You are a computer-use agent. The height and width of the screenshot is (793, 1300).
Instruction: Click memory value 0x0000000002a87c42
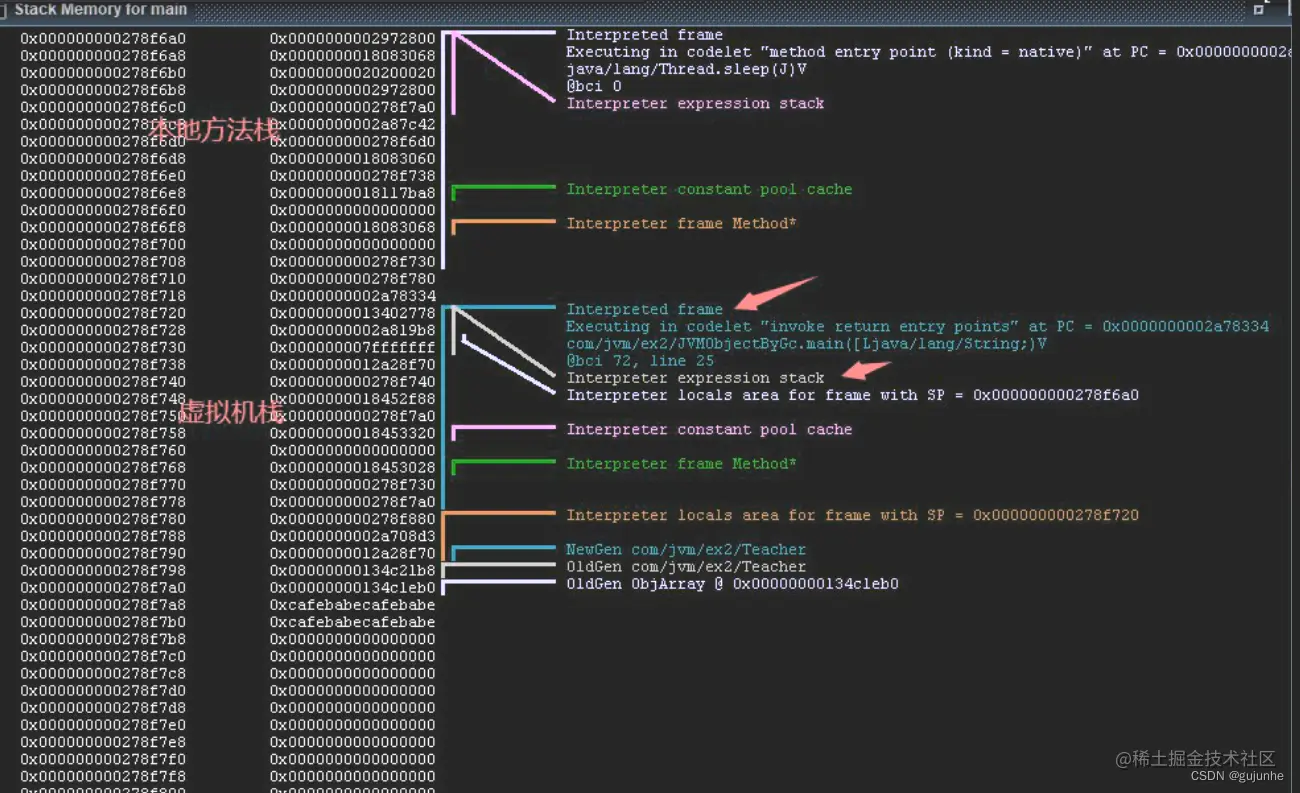[353, 125]
